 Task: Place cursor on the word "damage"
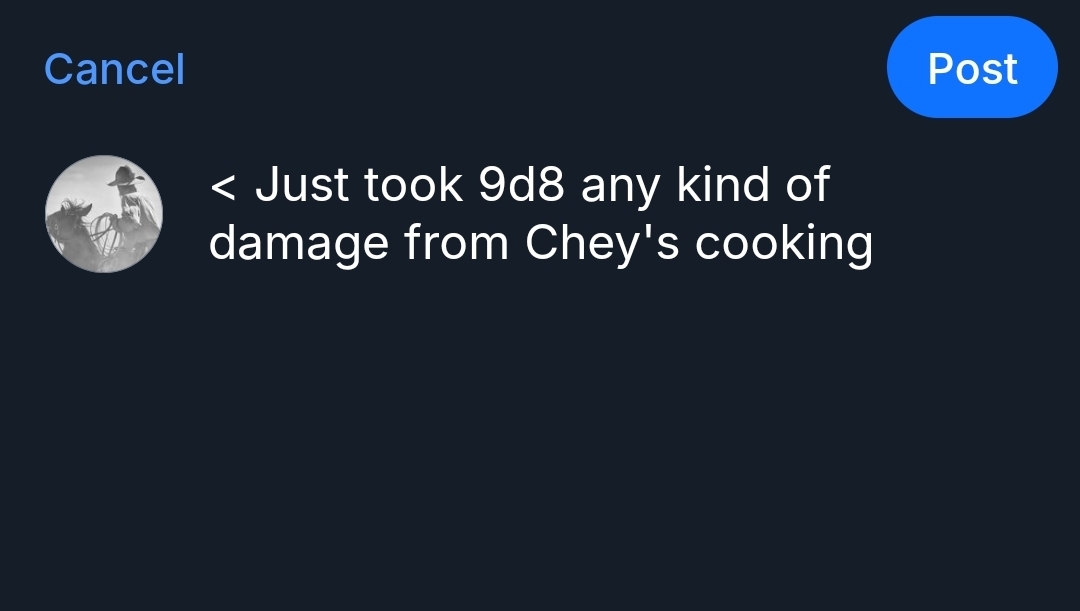(x=299, y=245)
